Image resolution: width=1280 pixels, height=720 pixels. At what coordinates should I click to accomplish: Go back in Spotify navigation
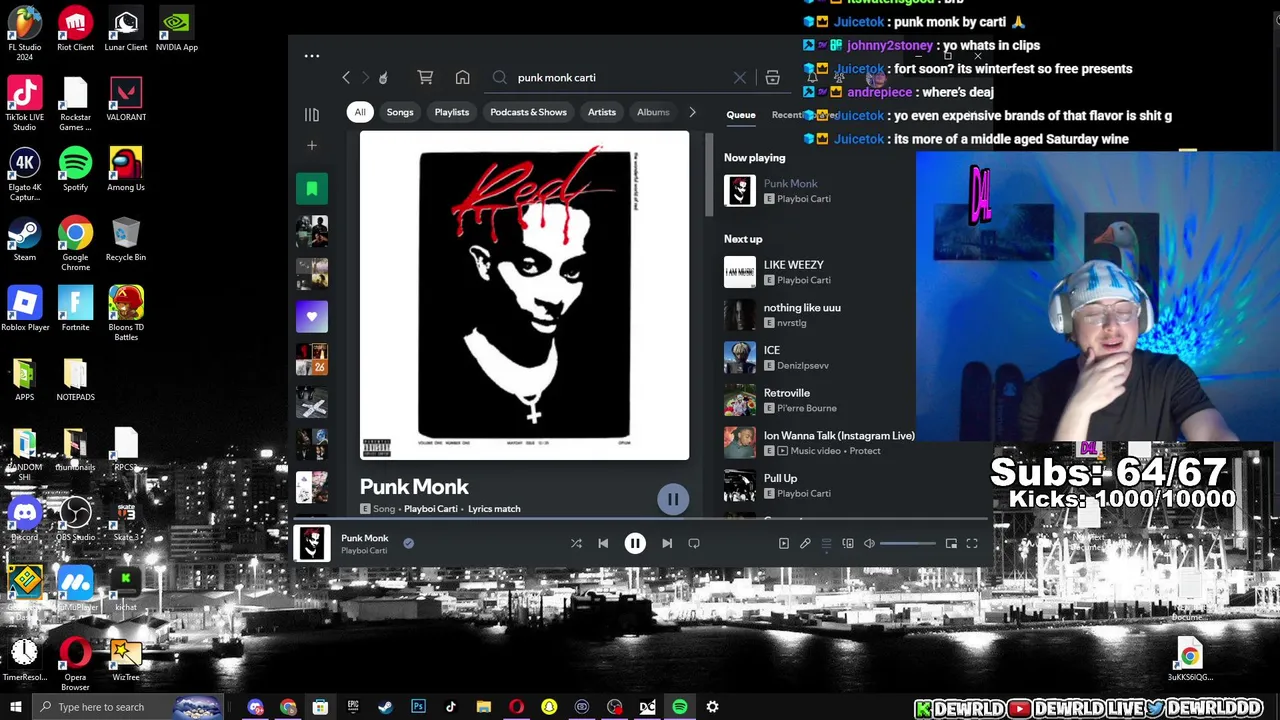pyautogui.click(x=346, y=77)
